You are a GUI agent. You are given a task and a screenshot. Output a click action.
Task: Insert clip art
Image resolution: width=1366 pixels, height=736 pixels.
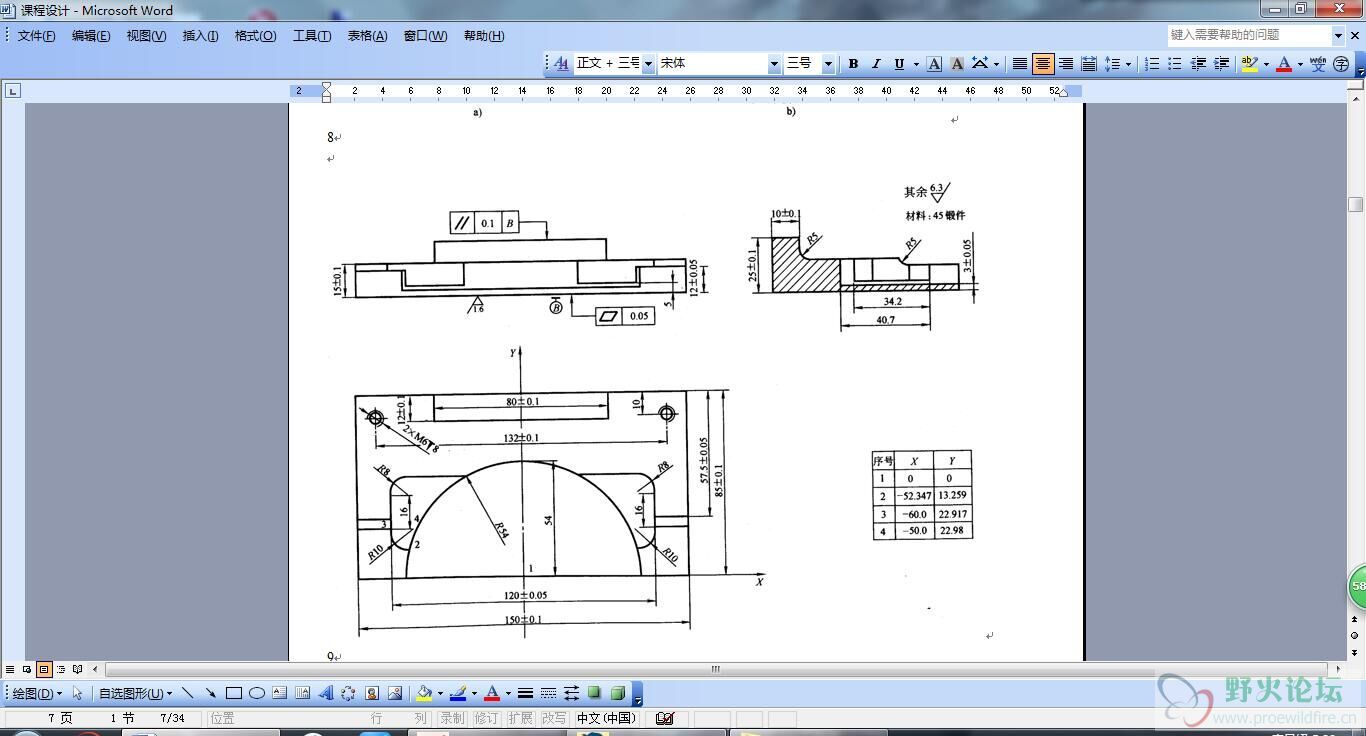(x=372, y=693)
